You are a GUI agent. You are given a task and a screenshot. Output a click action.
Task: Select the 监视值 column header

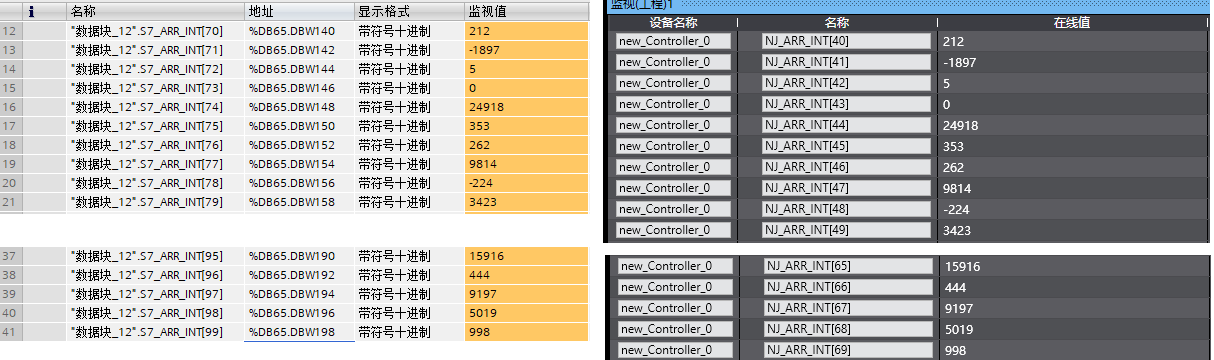coord(526,11)
